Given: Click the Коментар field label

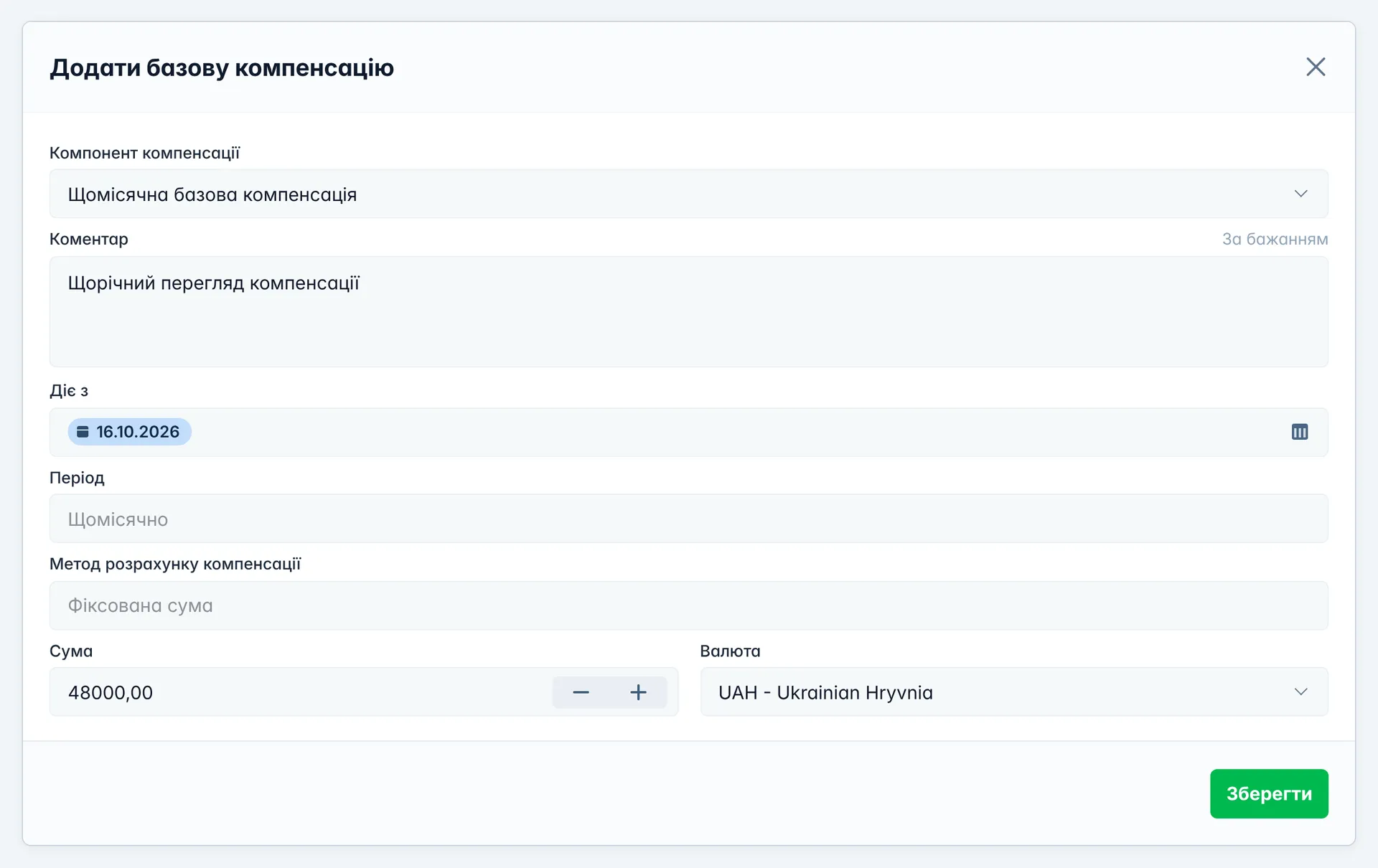Looking at the screenshot, I should click(x=89, y=239).
